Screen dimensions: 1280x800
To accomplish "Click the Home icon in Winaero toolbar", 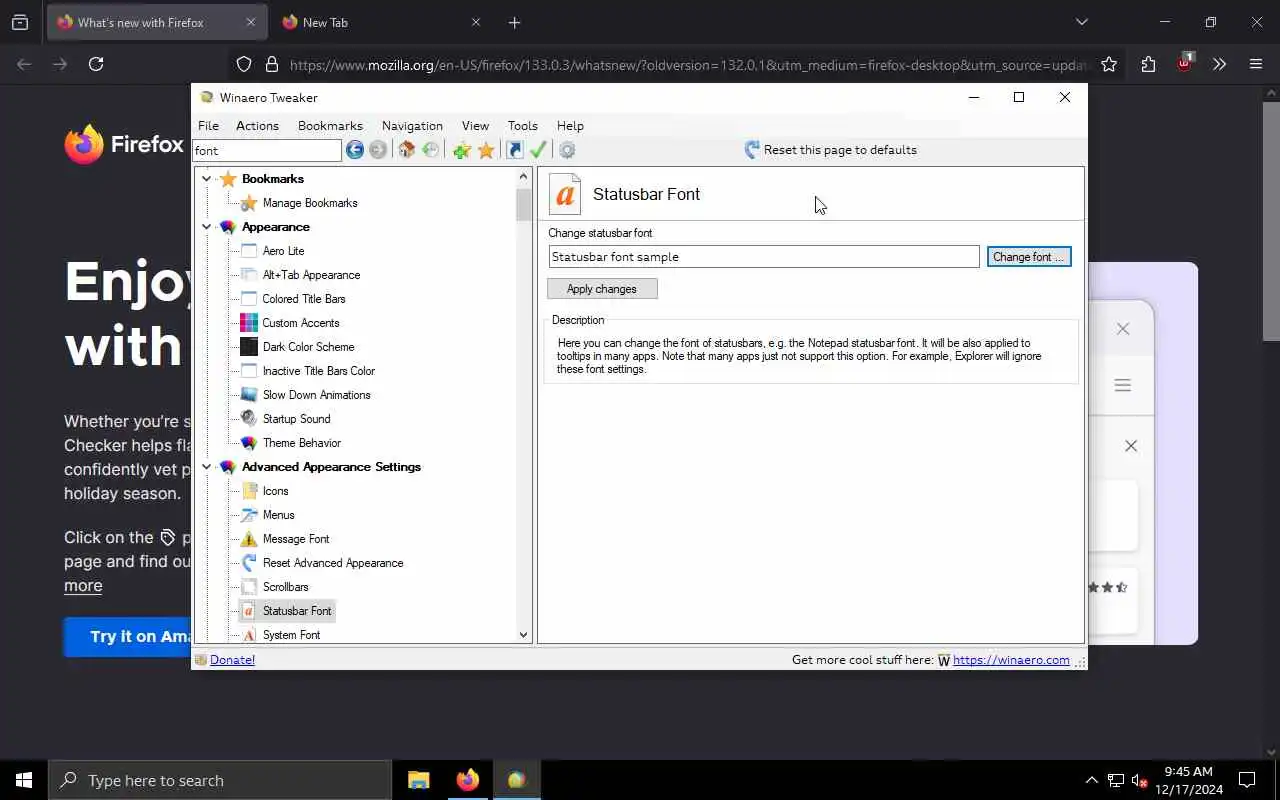I will (407, 150).
